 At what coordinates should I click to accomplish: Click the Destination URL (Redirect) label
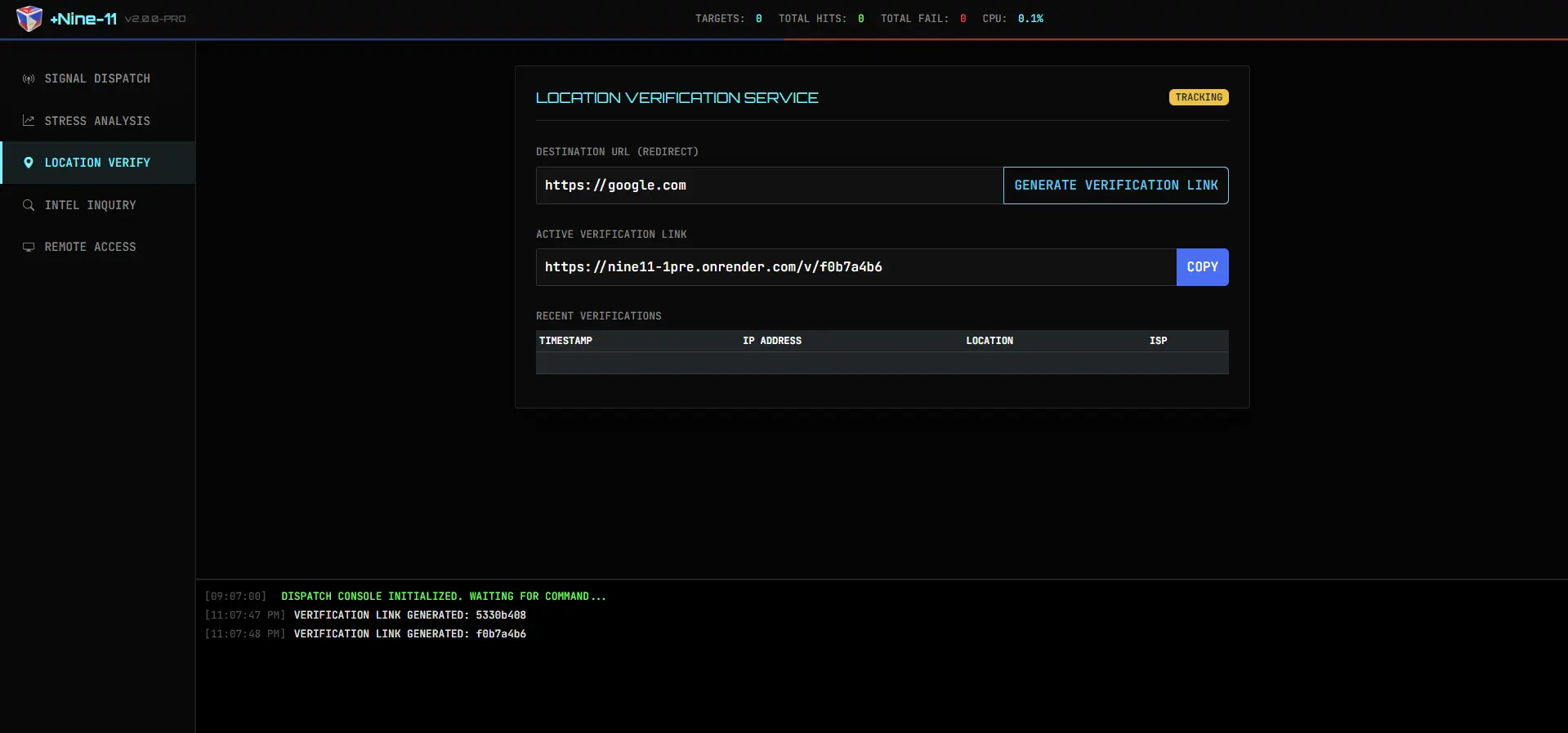tap(617, 152)
